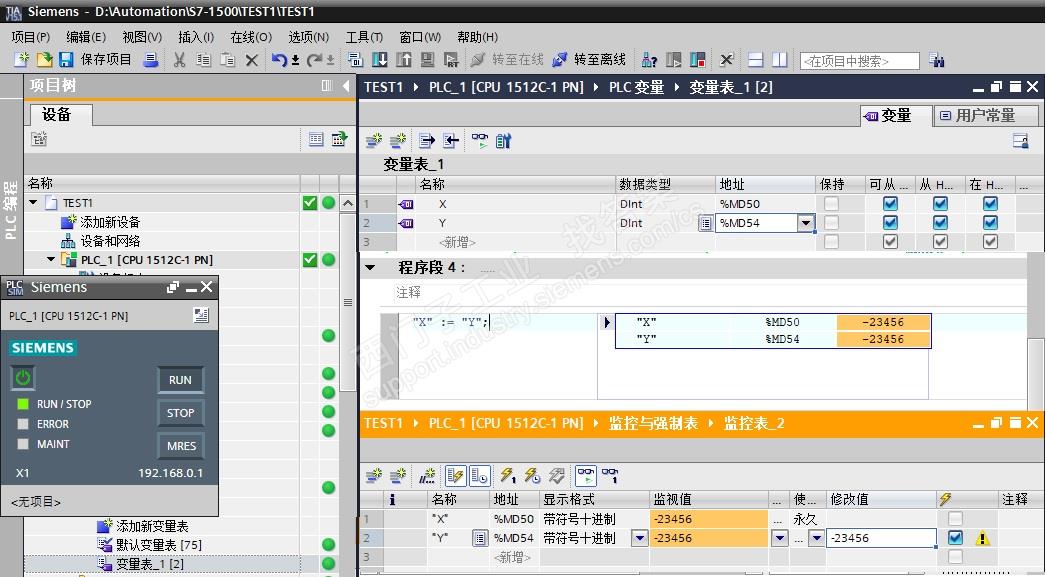The image size is (1046, 577).
Task: Click the expand arrow beside X monitoring values
Action: (x=606, y=322)
